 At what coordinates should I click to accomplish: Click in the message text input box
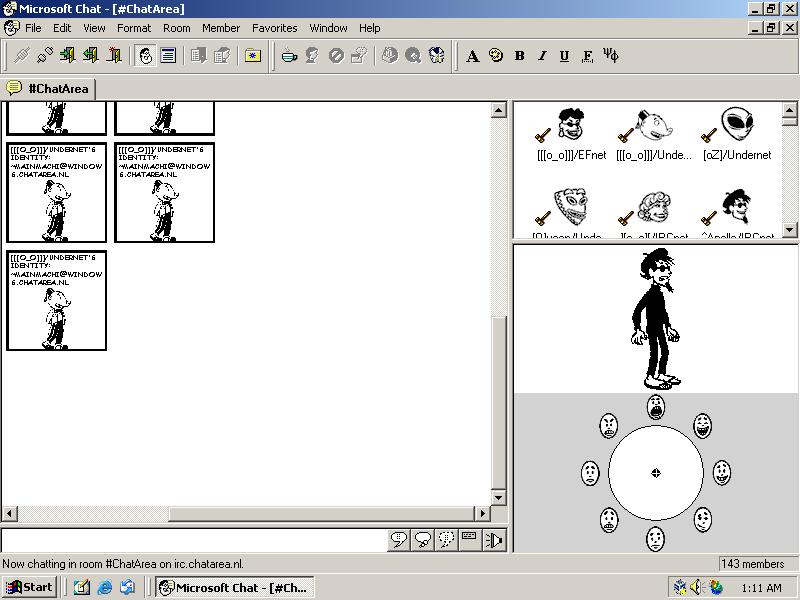click(194, 540)
